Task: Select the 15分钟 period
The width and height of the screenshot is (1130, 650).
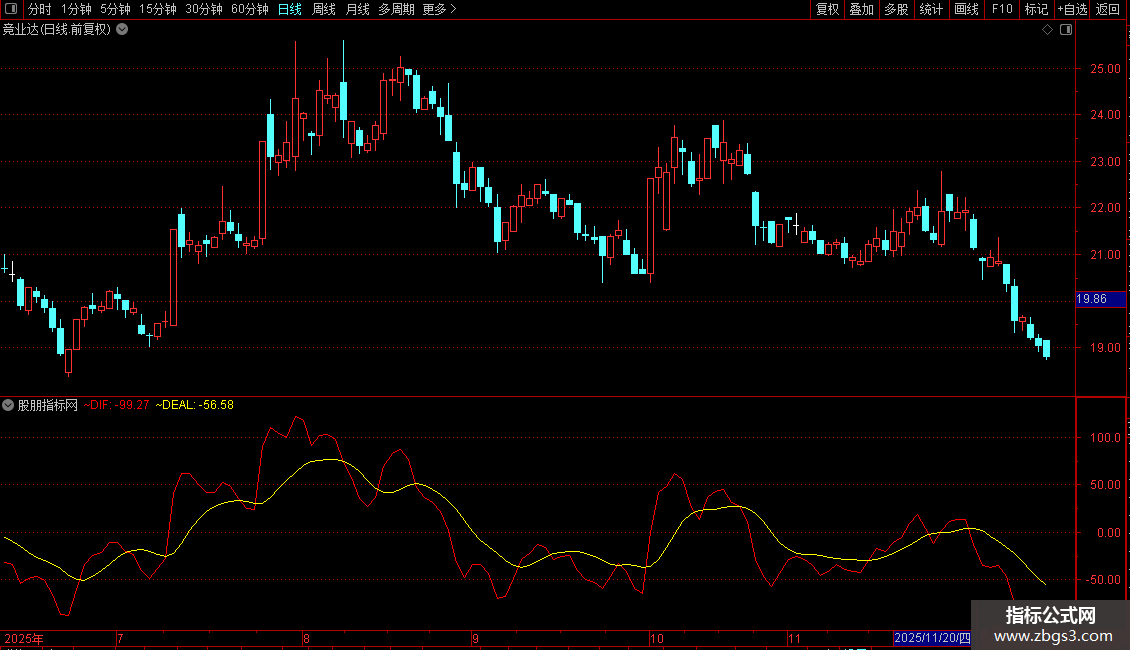Action: tap(158, 9)
